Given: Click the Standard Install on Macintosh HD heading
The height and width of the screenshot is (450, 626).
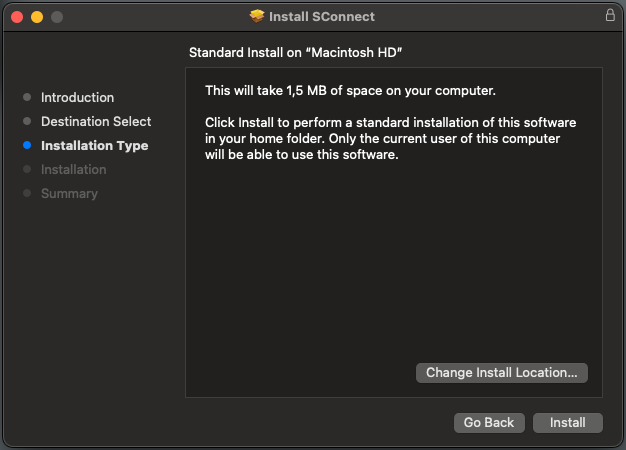Looking at the screenshot, I should coord(295,52).
